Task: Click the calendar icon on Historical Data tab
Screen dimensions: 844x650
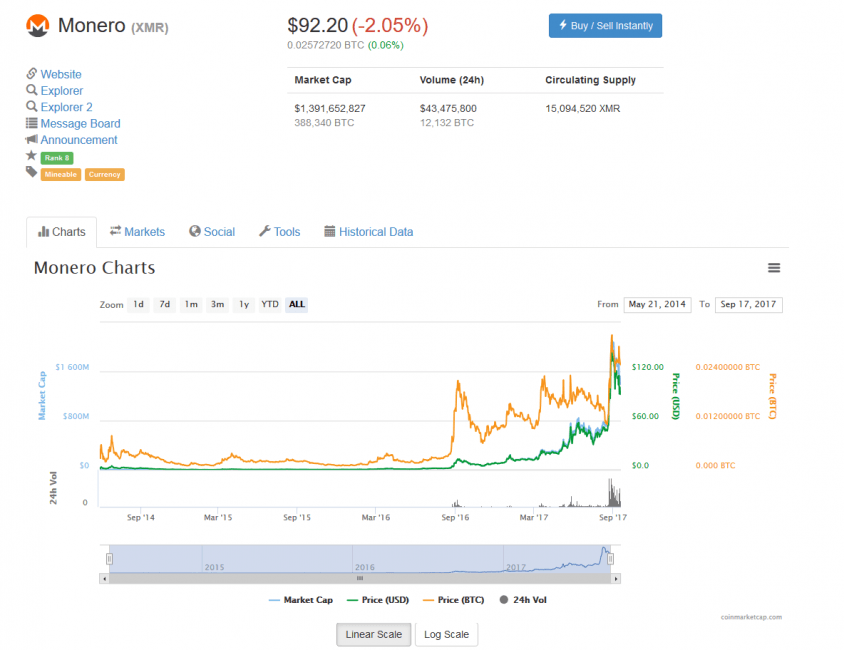Action: coord(329,231)
